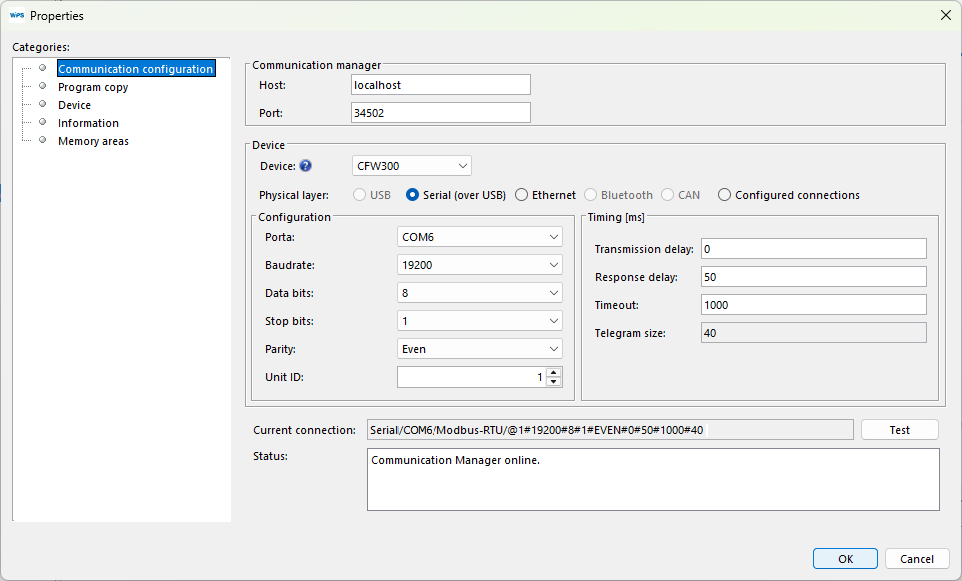Select the Configured connections option

724,194
